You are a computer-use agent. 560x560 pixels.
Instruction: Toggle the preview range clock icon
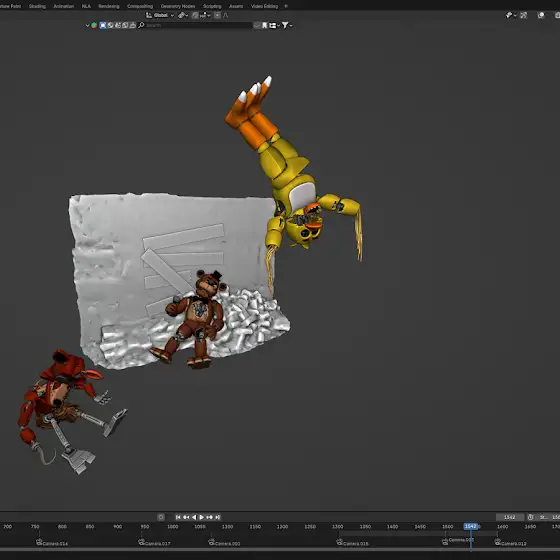(531, 517)
